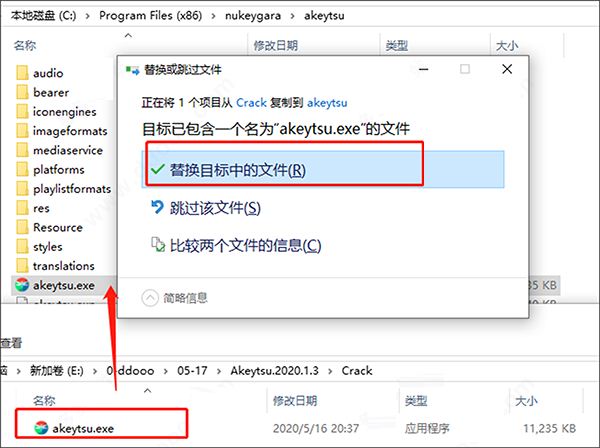Close the Replace or Skip Files dialog
Image resolution: width=600 pixels, height=448 pixels.
click(507, 69)
